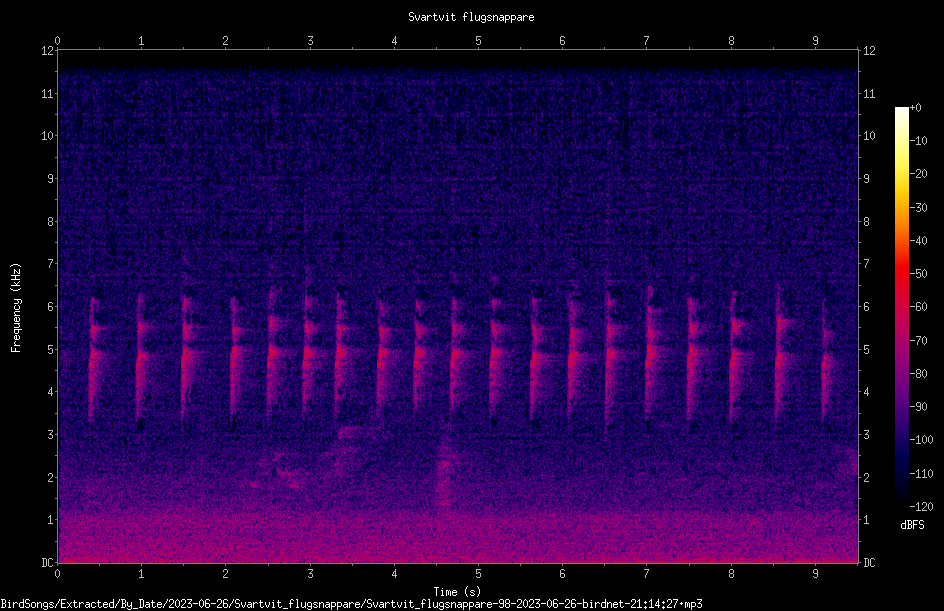The image size is (944, 611).
Task: Click the '11' tick on the left frequency axis
Action: tap(48, 93)
